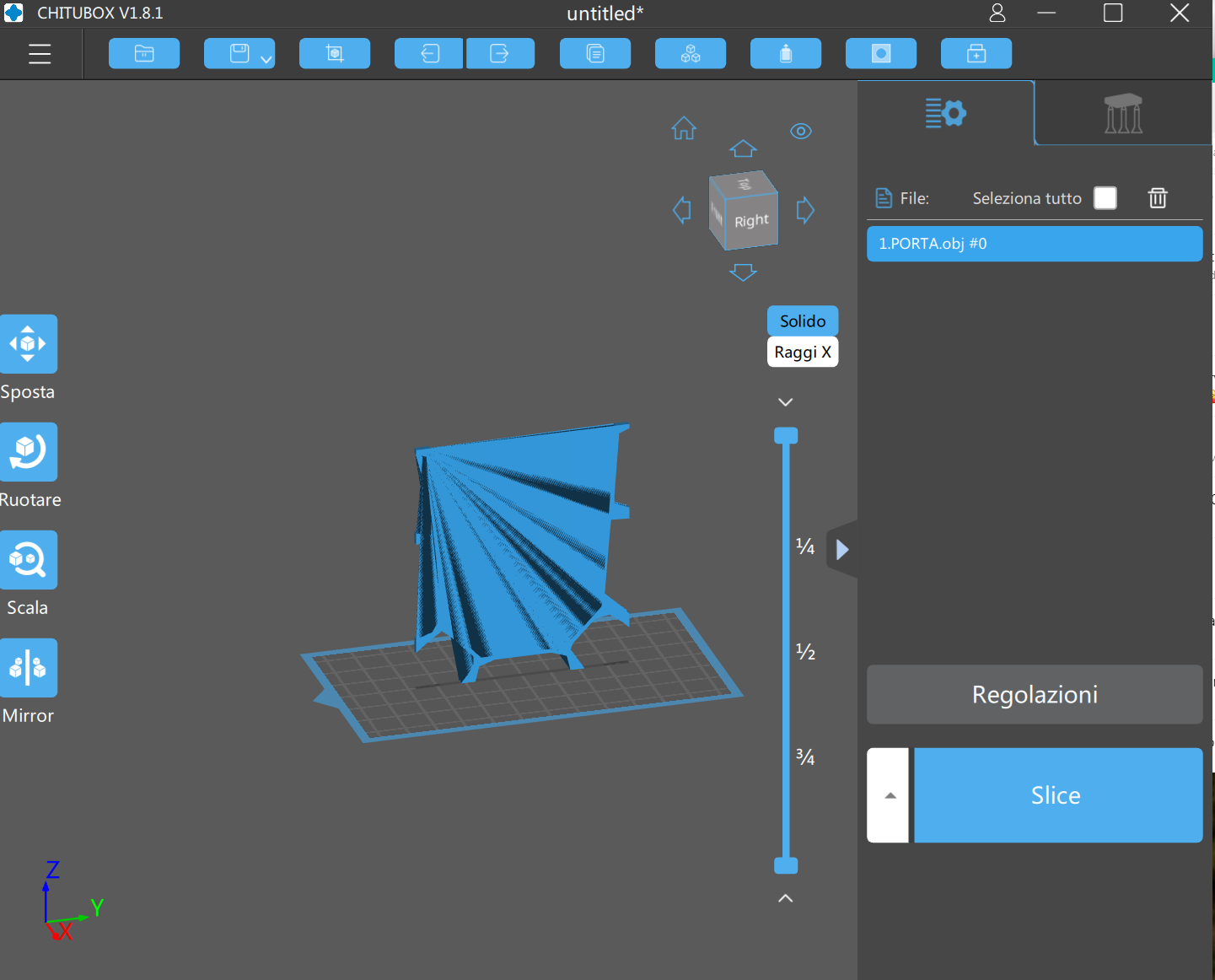Open Regolazioni settings button
This screenshot has width=1215, height=980.
coord(1035,695)
